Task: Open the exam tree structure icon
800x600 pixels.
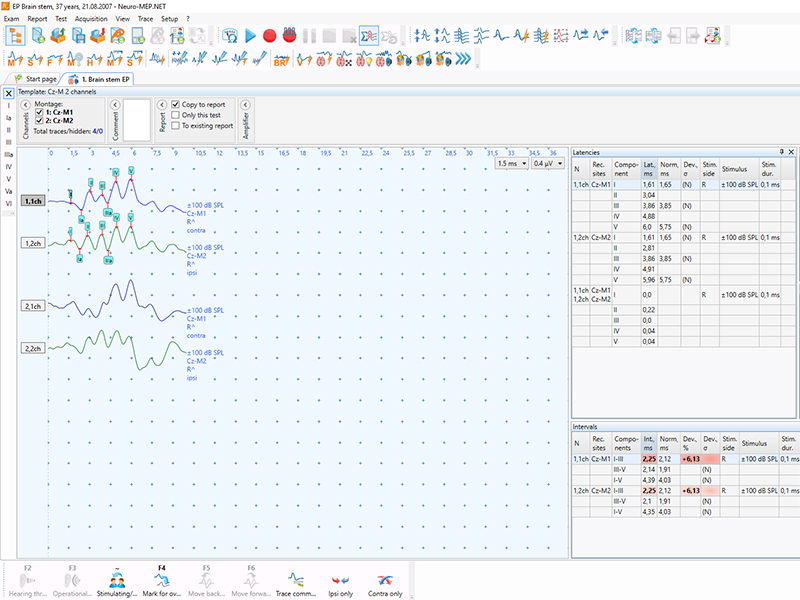Action: [15, 36]
